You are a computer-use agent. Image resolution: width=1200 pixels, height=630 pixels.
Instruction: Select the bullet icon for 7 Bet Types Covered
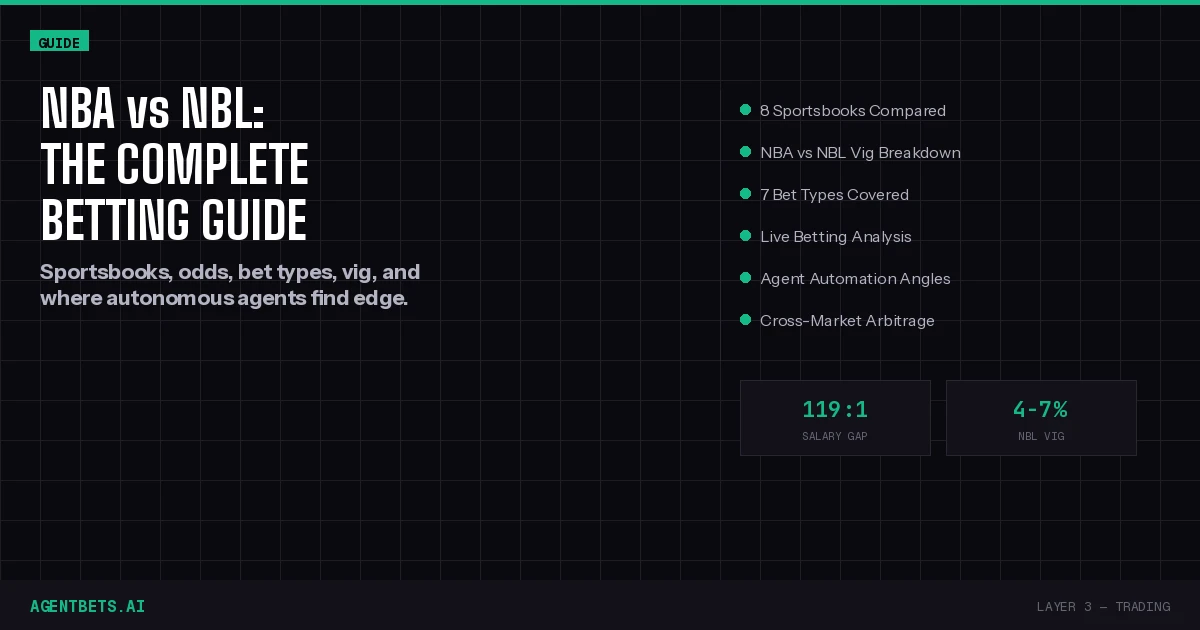coord(745,194)
